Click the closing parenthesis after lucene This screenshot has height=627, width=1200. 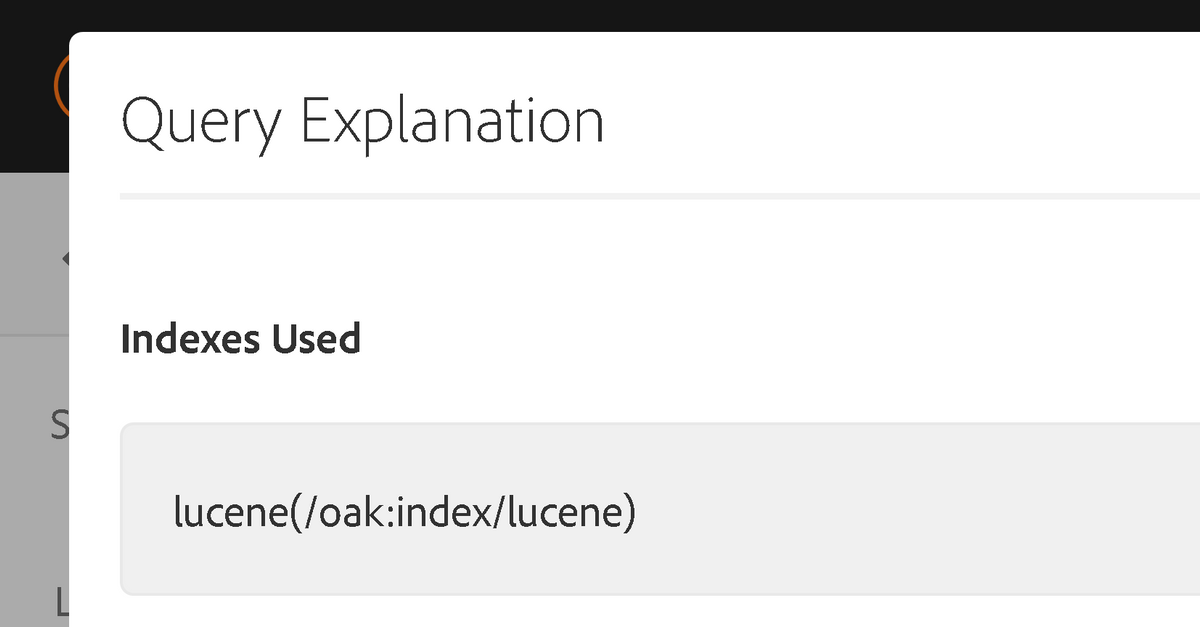(629, 513)
